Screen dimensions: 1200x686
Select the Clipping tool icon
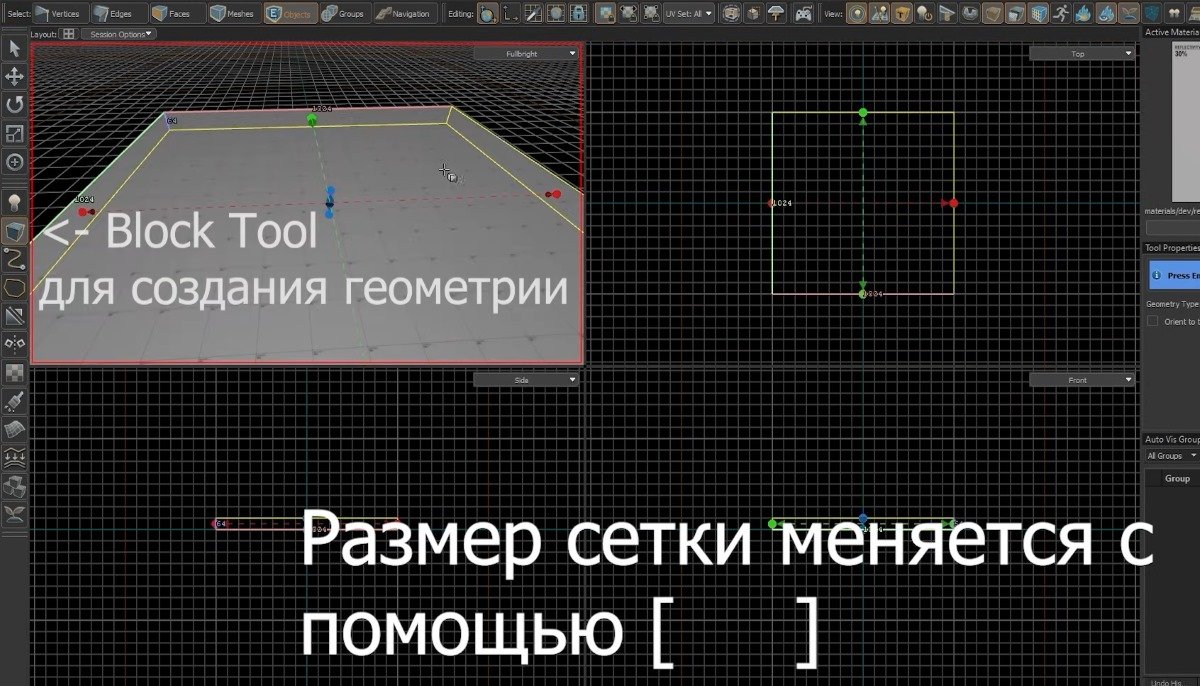click(x=14, y=314)
